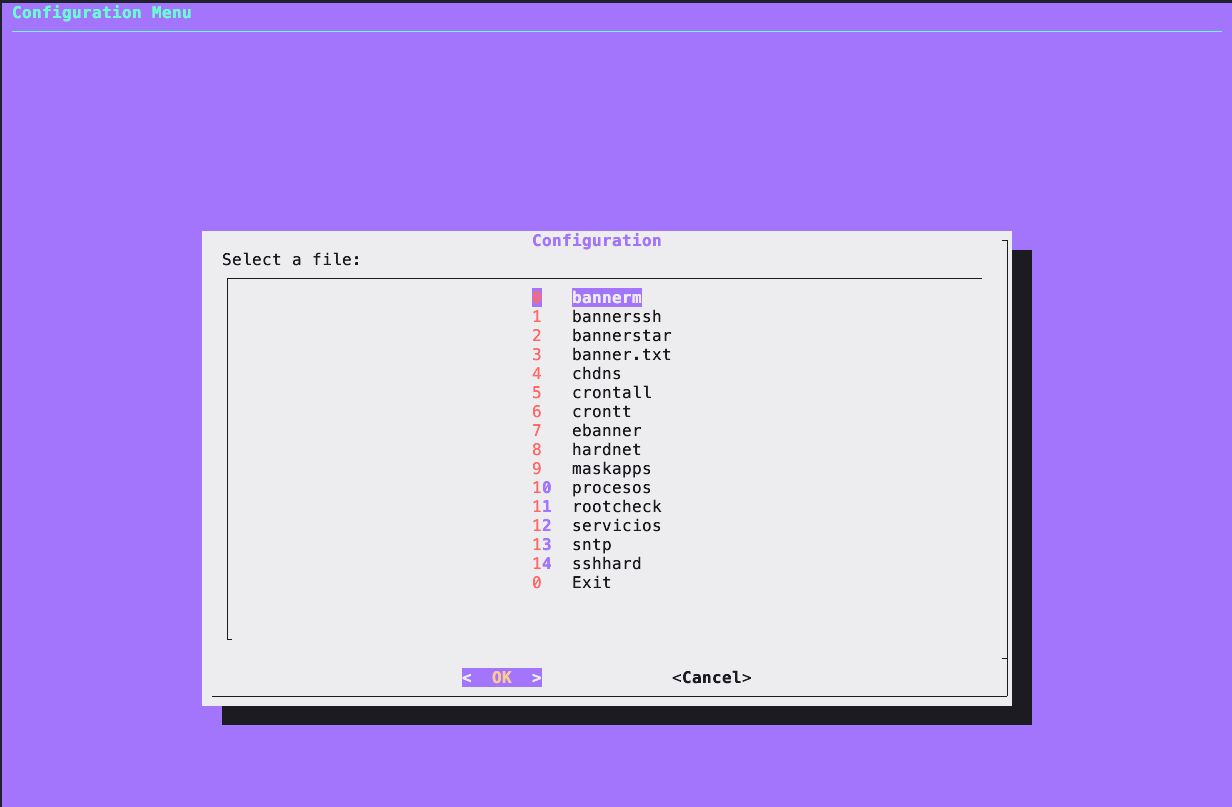This screenshot has height=807, width=1232.
Task: Select sshhard from the menu
Action: 606,564
